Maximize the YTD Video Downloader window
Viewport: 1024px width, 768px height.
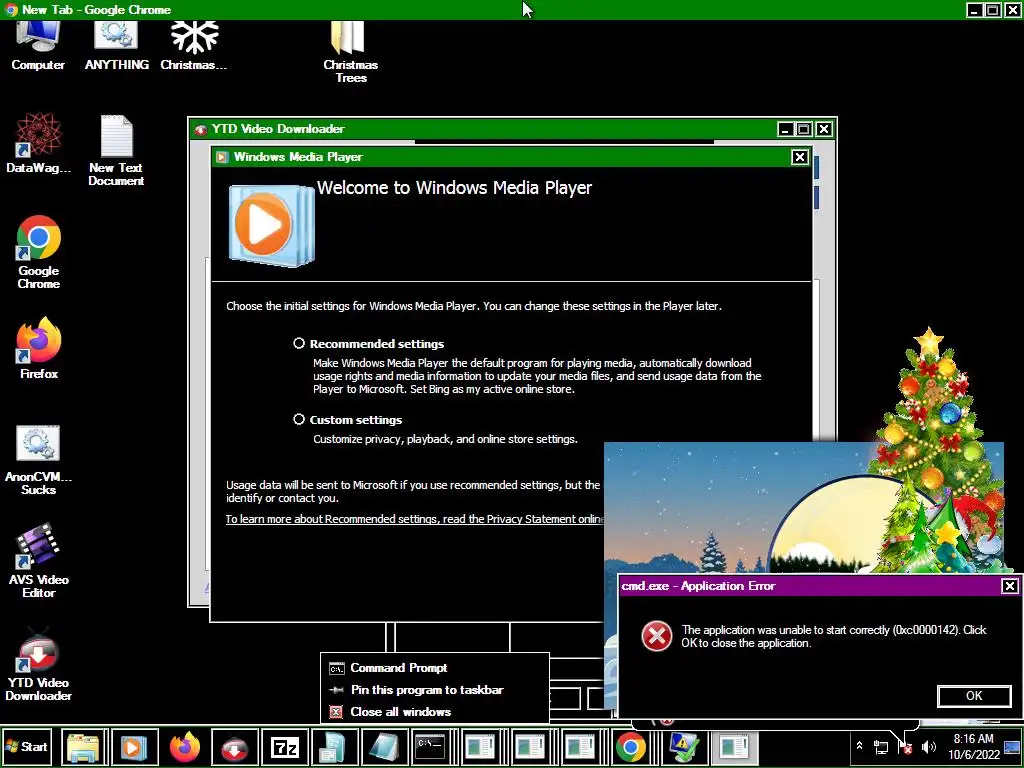coord(805,129)
